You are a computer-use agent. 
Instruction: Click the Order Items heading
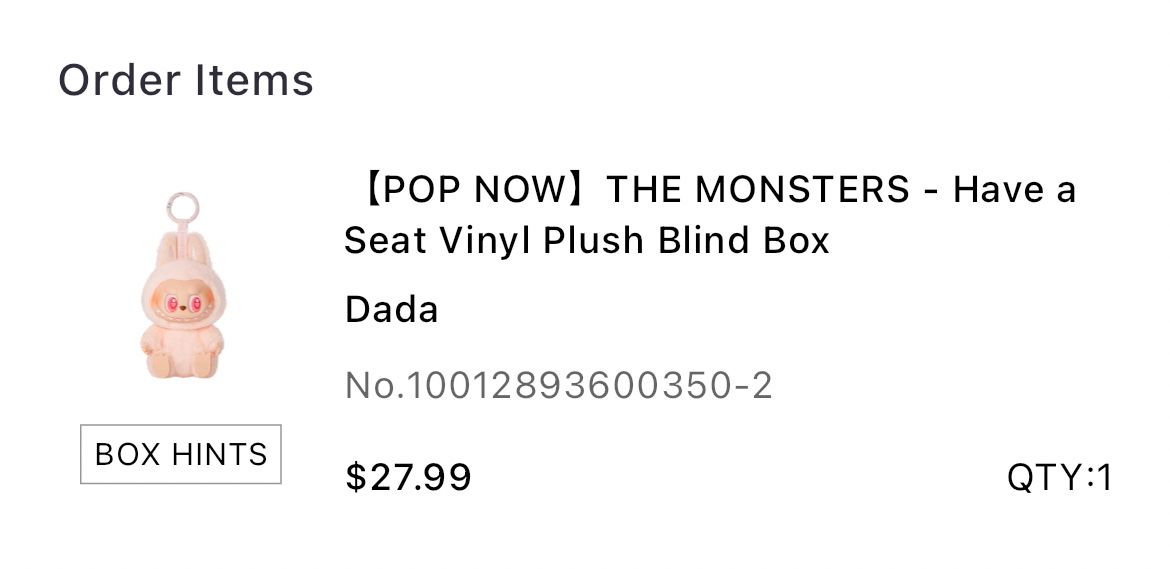click(x=186, y=81)
